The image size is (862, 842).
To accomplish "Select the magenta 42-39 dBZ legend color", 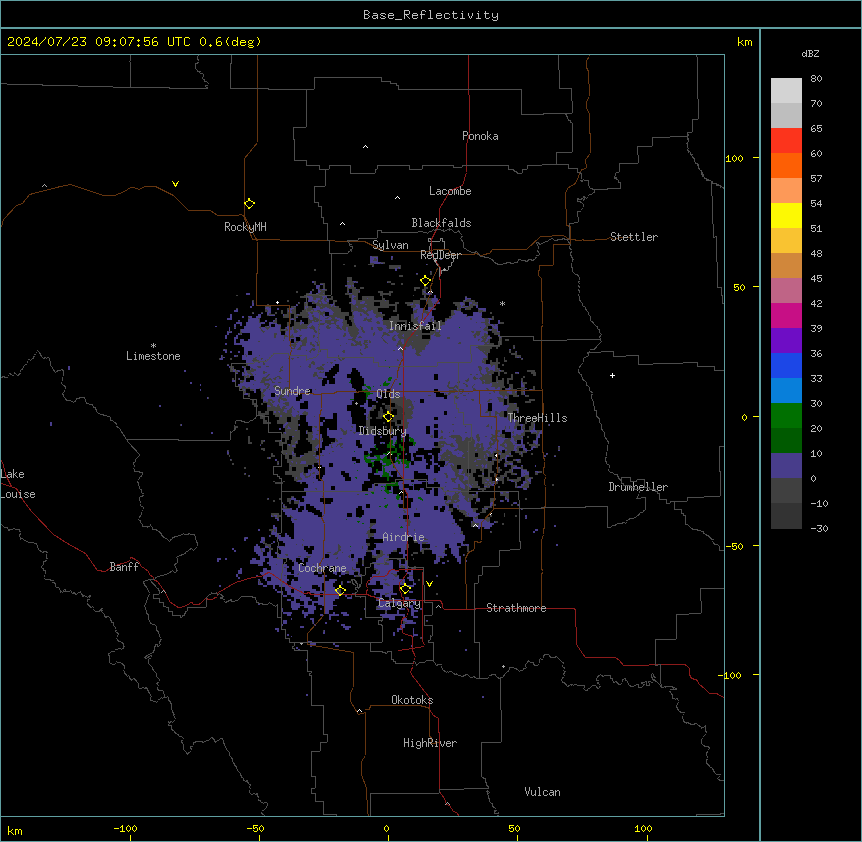I will point(786,316).
